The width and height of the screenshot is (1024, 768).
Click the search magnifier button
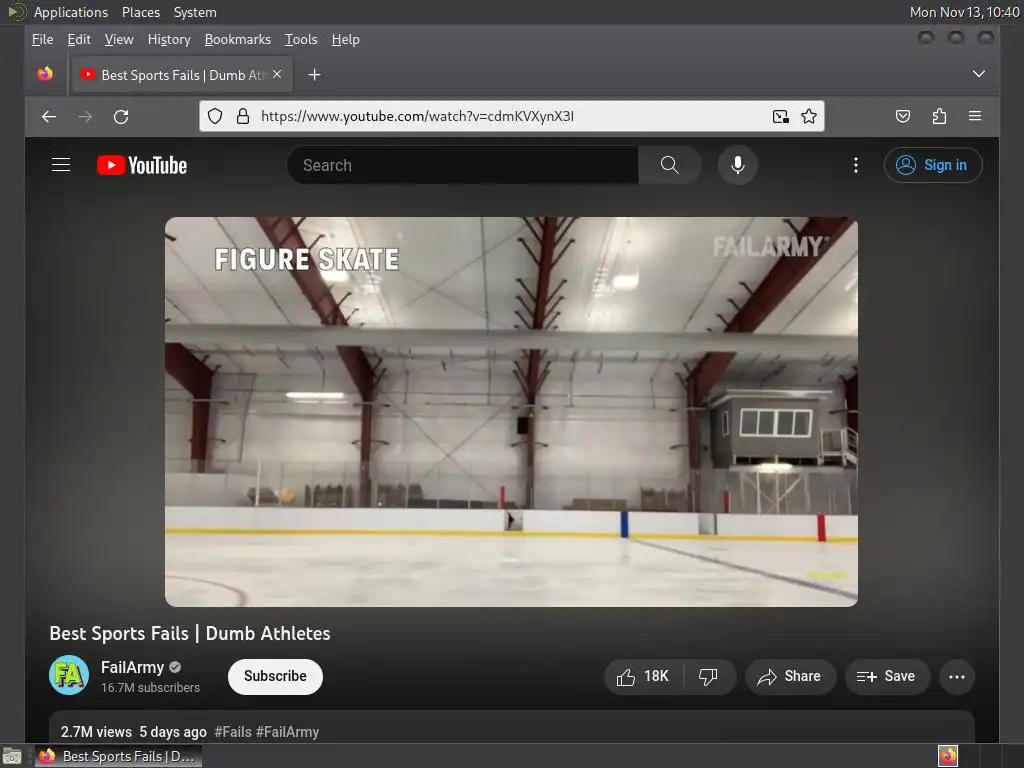(669, 165)
